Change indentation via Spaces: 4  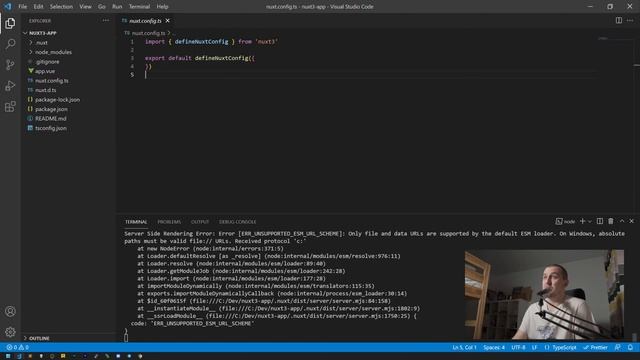(494, 347)
